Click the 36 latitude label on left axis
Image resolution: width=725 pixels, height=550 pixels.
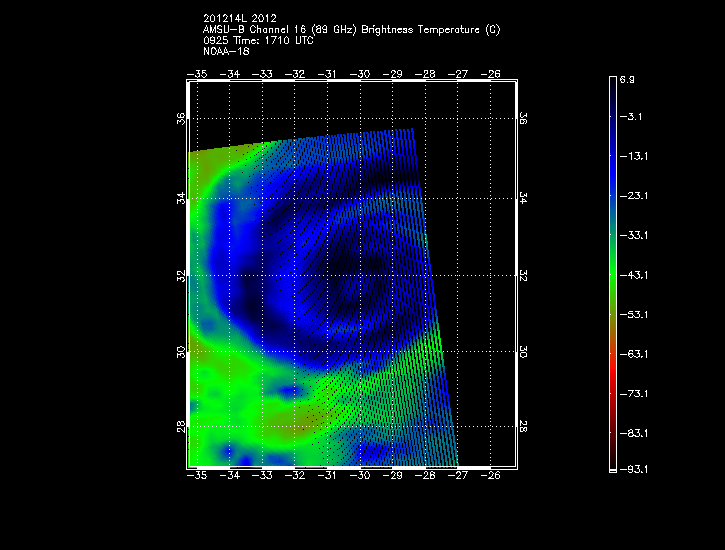[x=181, y=118]
